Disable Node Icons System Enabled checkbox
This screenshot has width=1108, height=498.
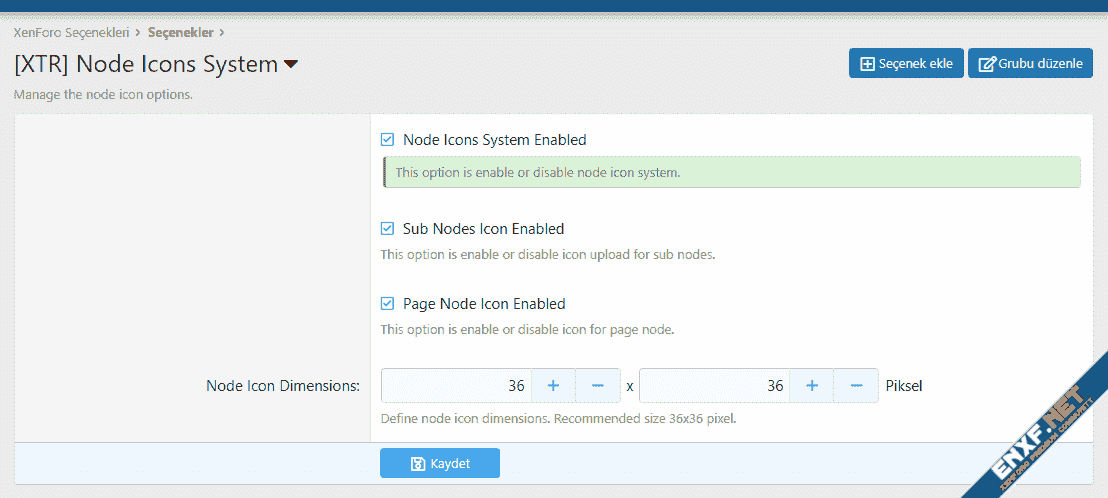click(388, 140)
